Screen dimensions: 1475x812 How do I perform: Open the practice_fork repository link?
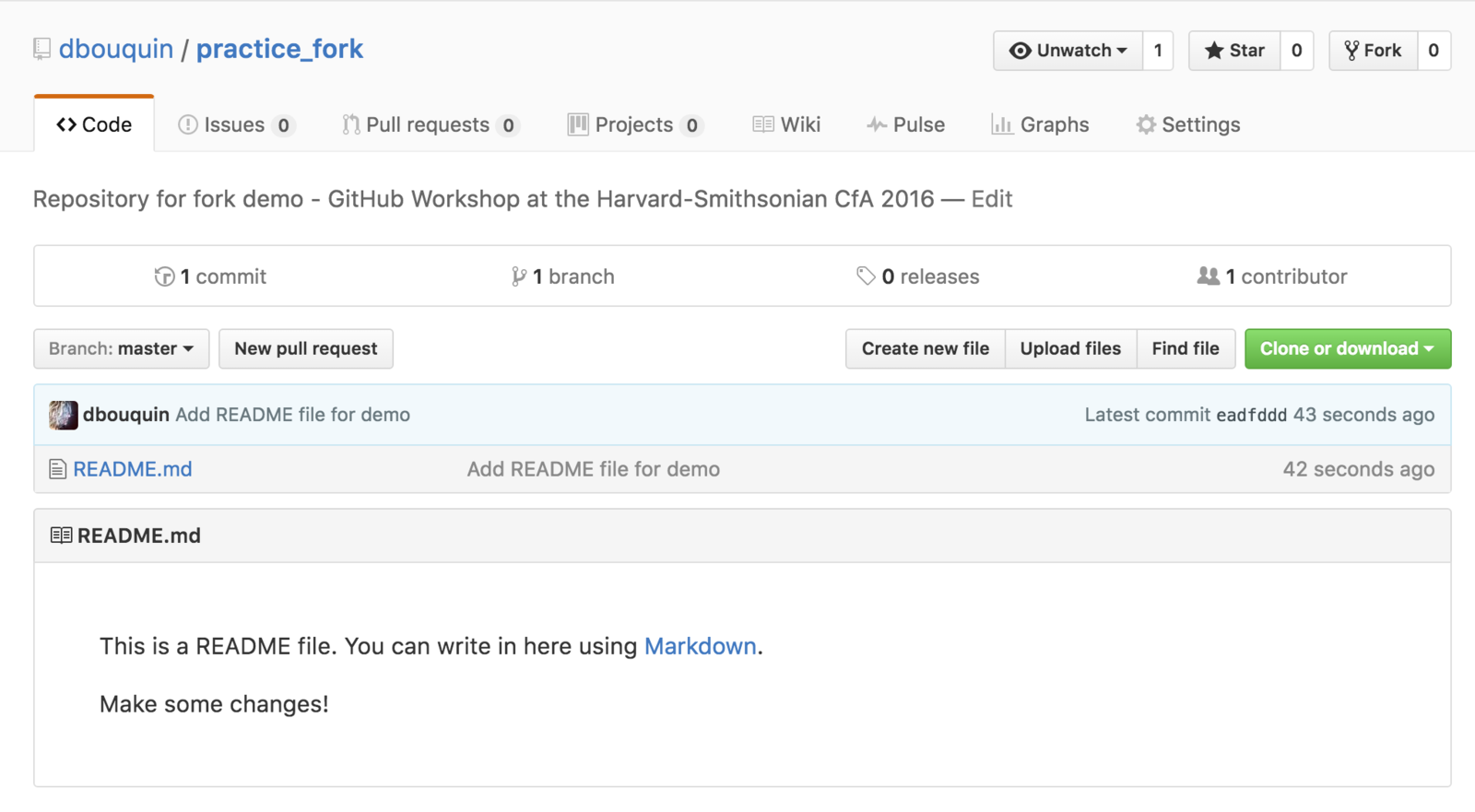[279, 49]
